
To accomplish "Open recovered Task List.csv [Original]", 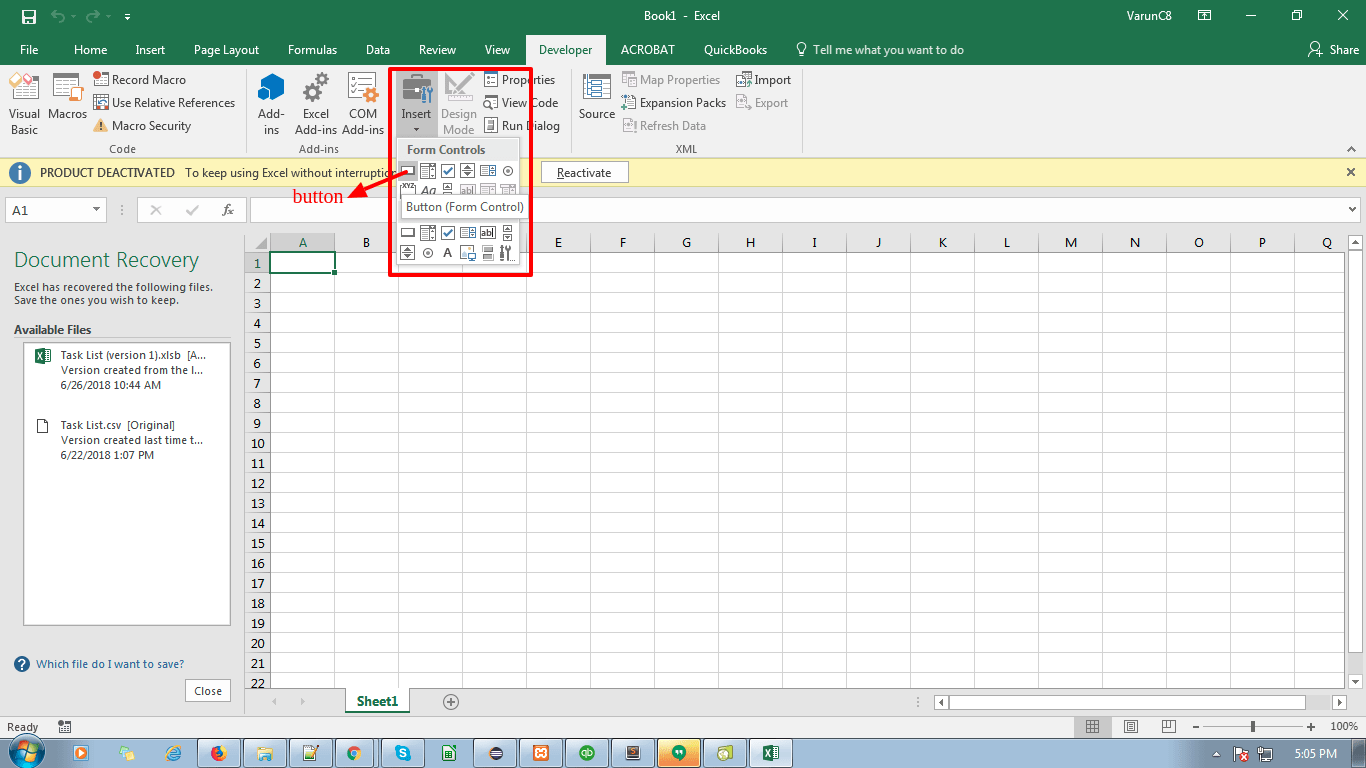I will tap(127, 440).
